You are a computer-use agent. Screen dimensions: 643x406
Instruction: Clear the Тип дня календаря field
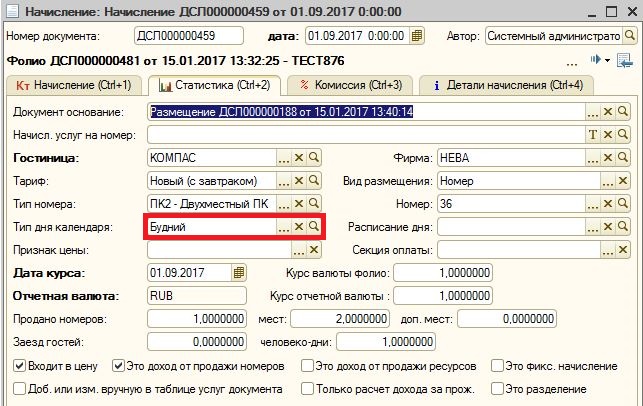[299, 226]
